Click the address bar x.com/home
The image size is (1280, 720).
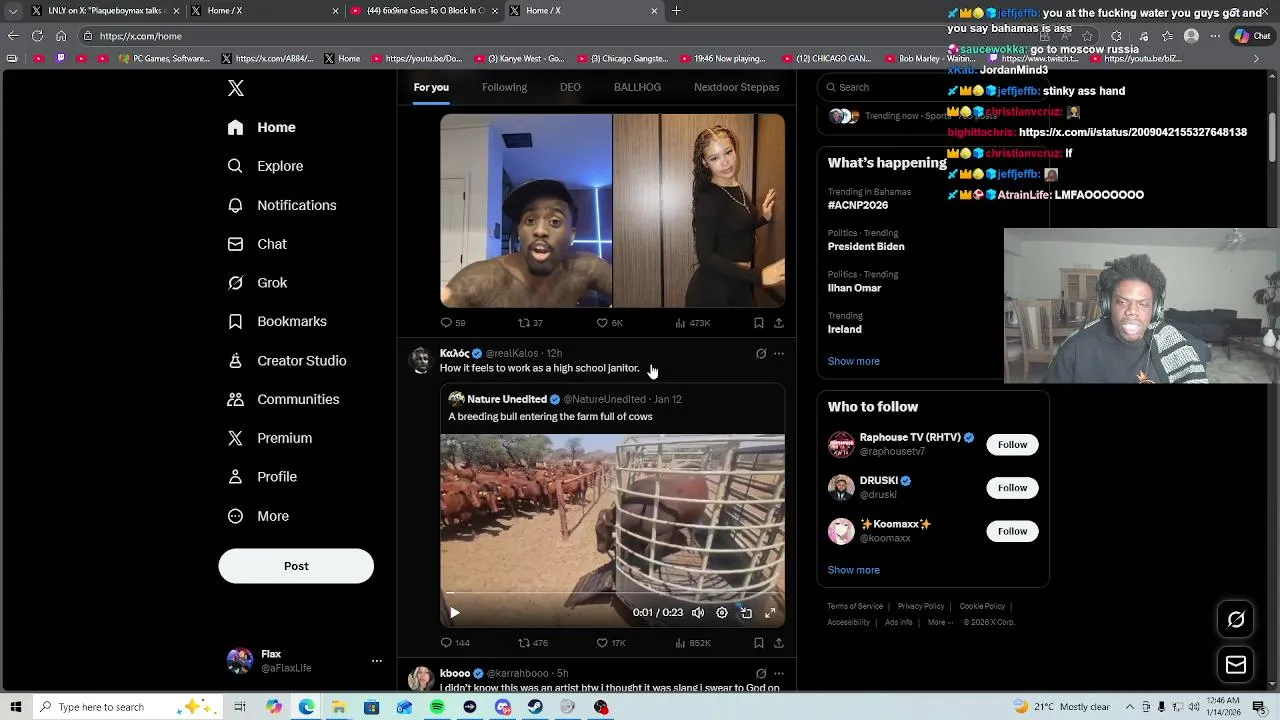pyautogui.click(x=141, y=36)
